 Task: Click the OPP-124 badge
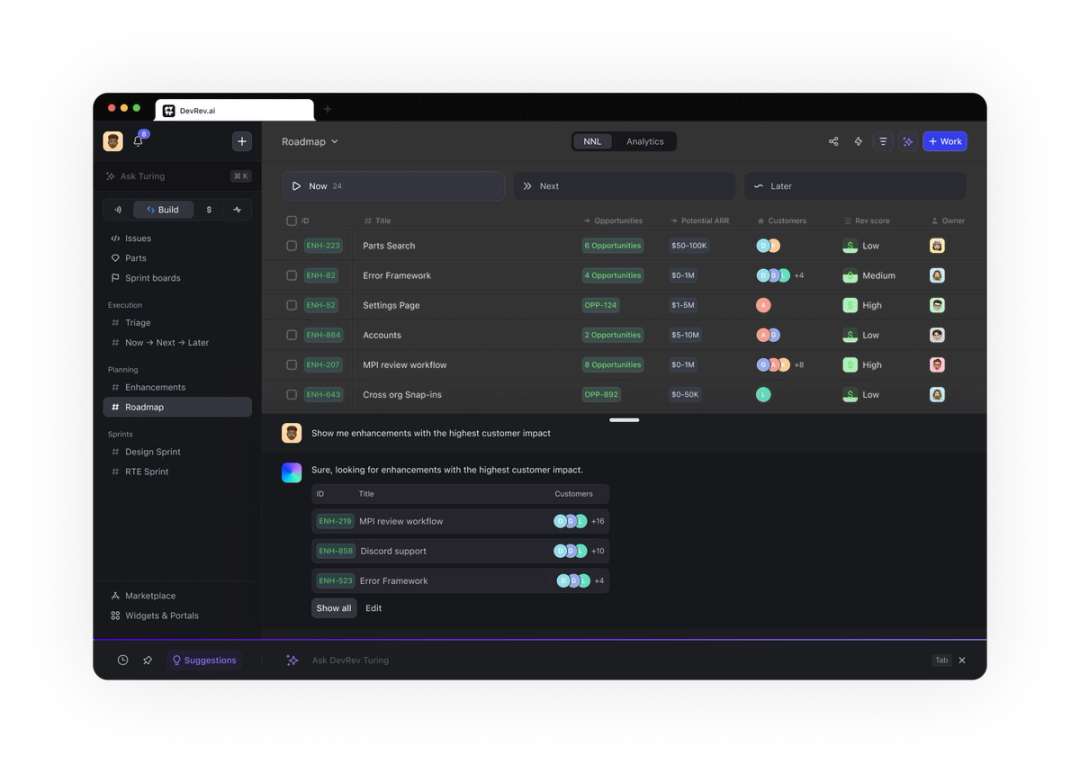(x=601, y=305)
